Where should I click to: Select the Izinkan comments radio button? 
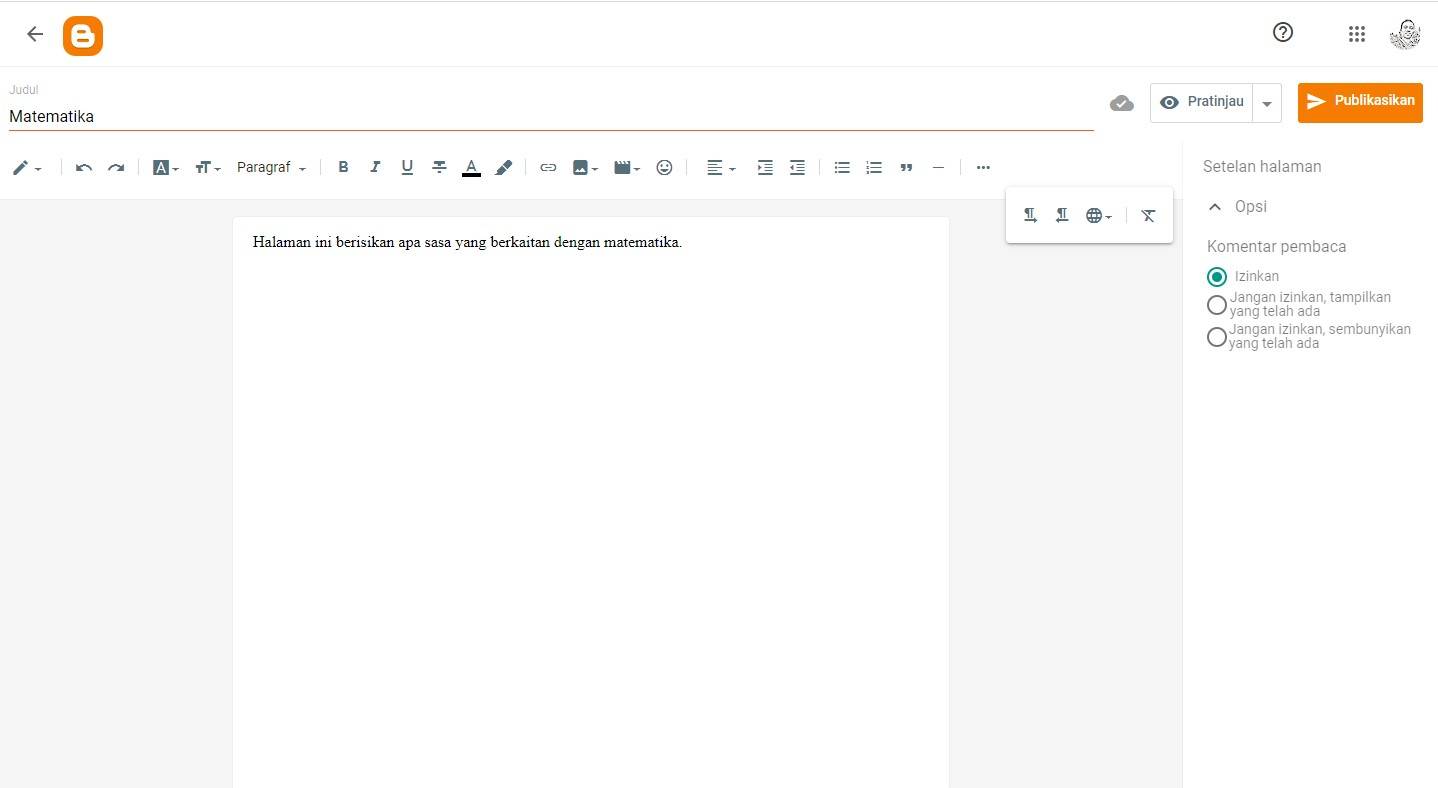click(x=1217, y=276)
